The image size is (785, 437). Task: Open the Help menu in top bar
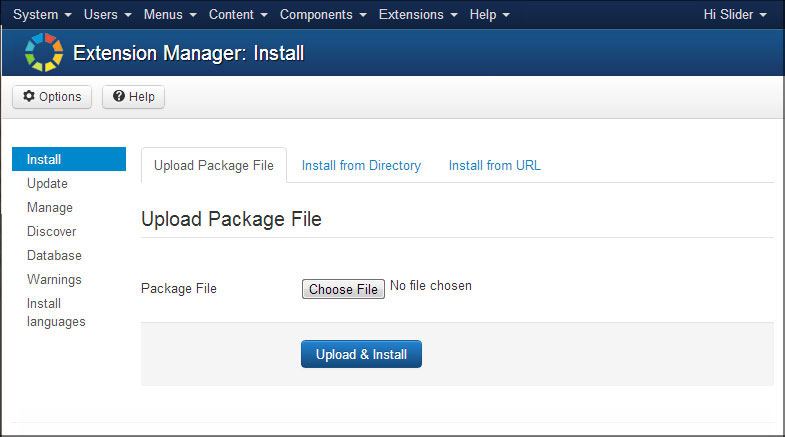[x=489, y=15]
